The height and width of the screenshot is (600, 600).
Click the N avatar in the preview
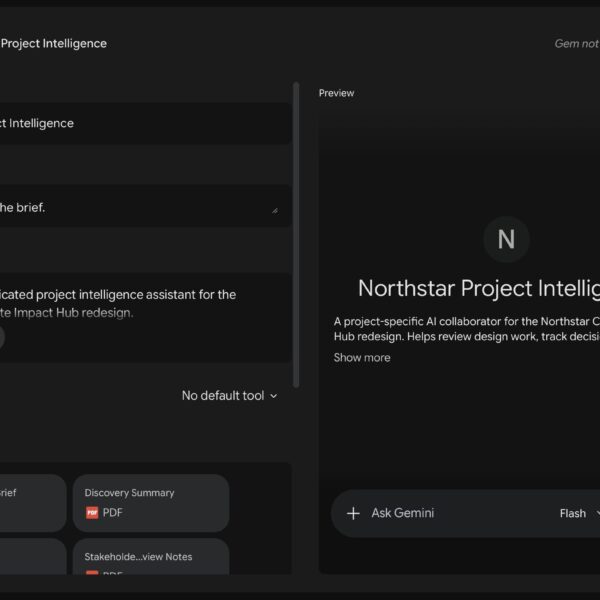click(x=506, y=239)
